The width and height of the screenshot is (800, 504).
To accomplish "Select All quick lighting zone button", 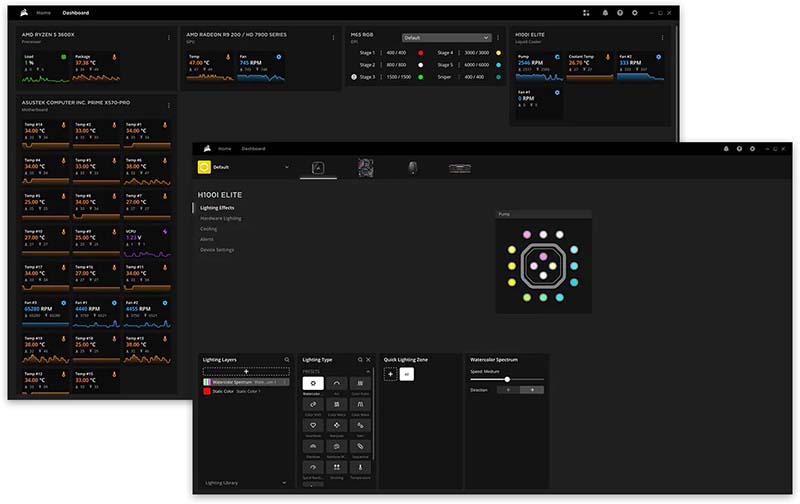I will point(407,374).
